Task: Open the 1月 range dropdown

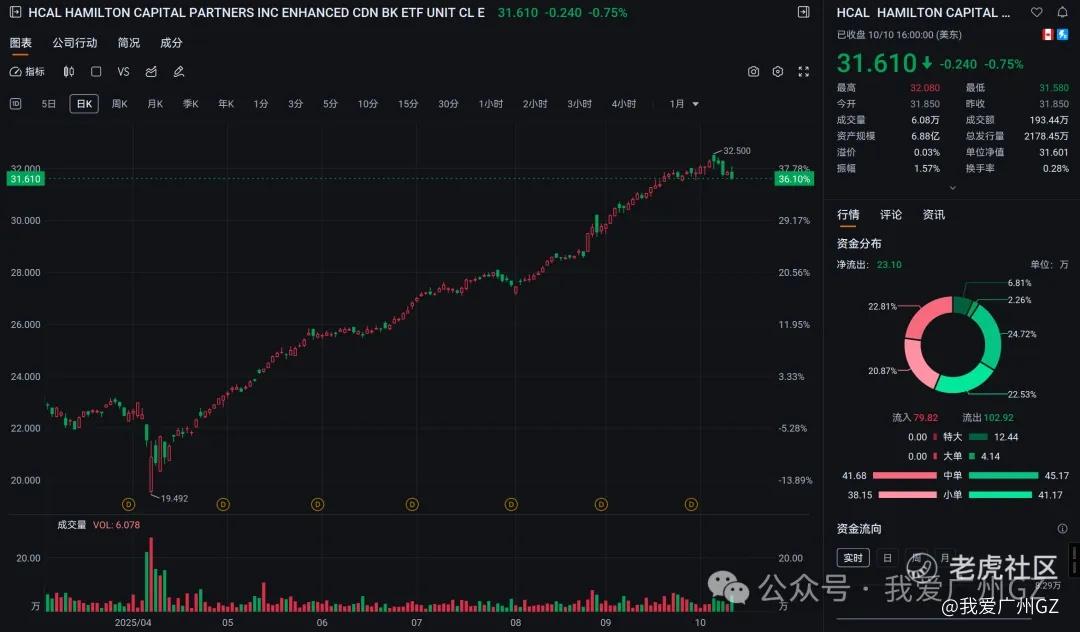Action: click(x=684, y=104)
